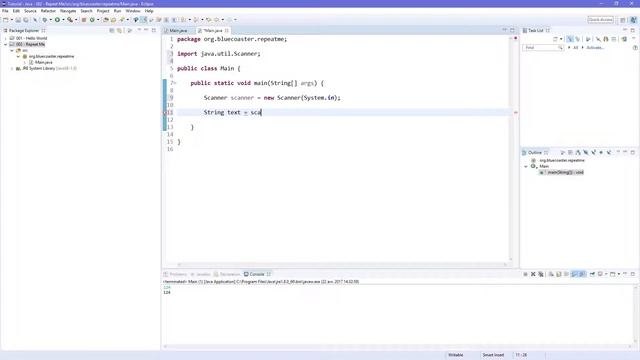Collapse the org.bluecoaster.repeatme package node

18,56
